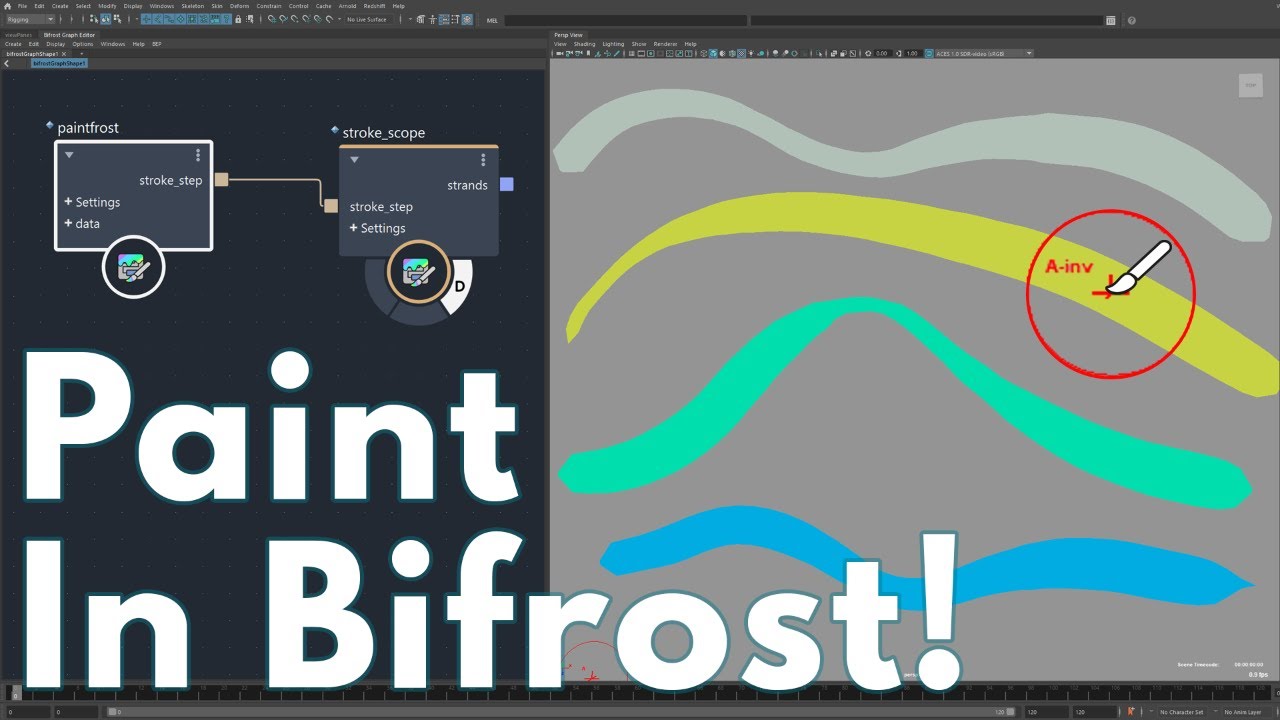Click the help question mark icon
The width and height of the screenshot is (1280, 720).
(x=1132, y=20)
